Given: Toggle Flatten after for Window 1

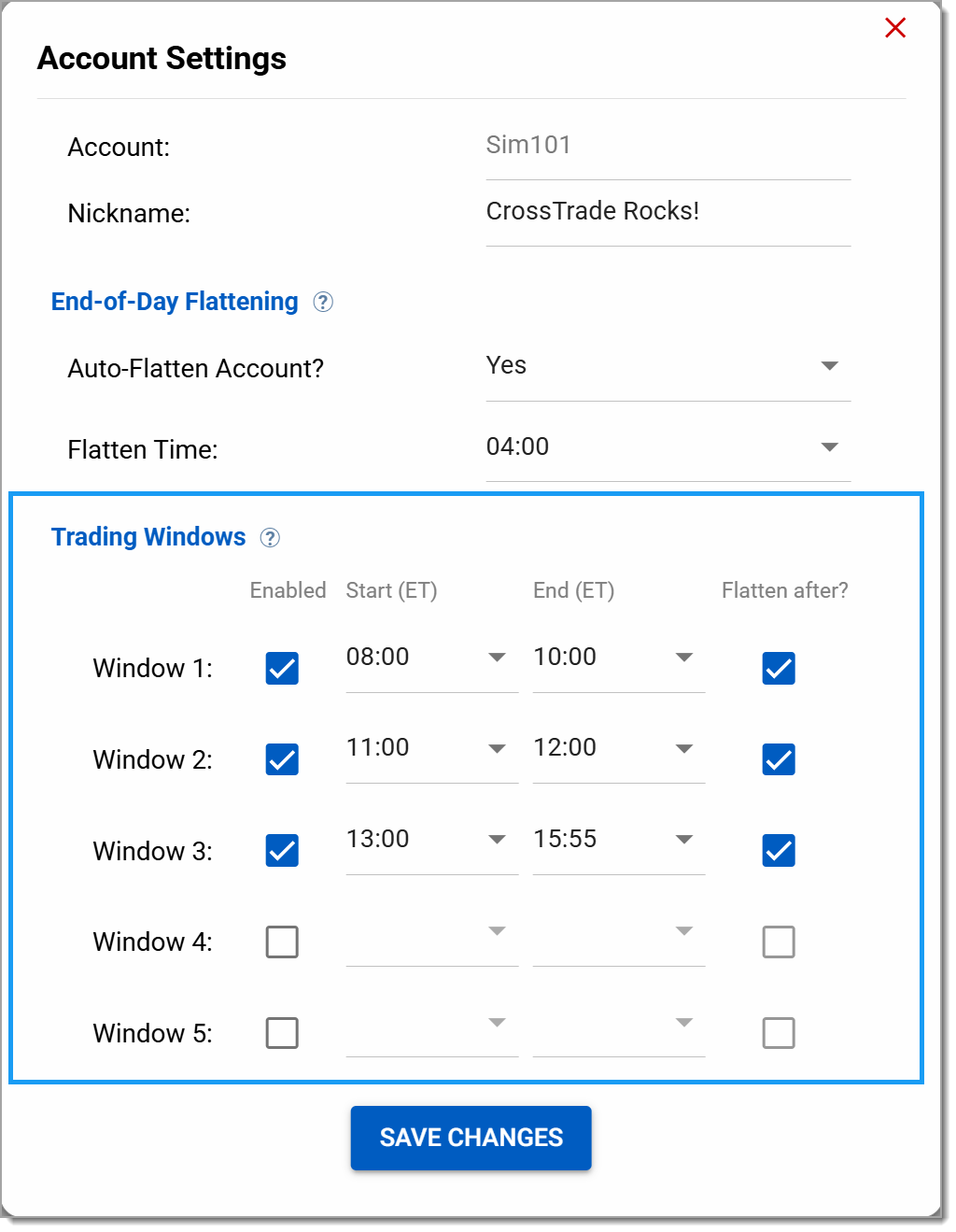Looking at the screenshot, I should coord(779,668).
